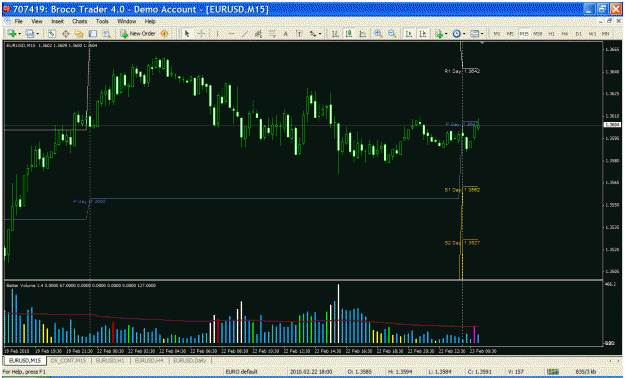Toggle chart auto scroll
Screen dimensions: 625x378
(409, 34)
